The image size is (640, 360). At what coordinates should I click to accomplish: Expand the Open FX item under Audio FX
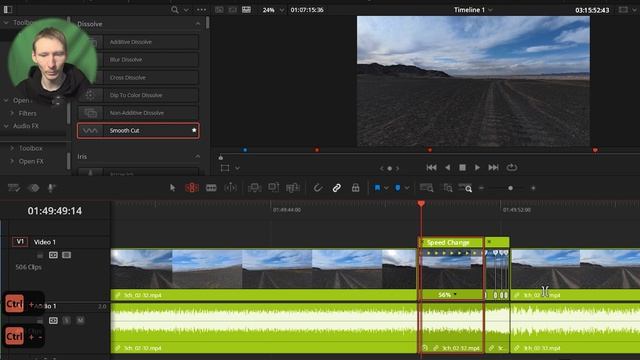click(12, 161)
